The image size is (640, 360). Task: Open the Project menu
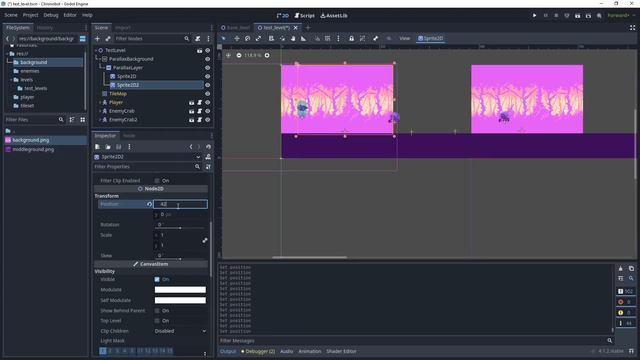point(31,15)
